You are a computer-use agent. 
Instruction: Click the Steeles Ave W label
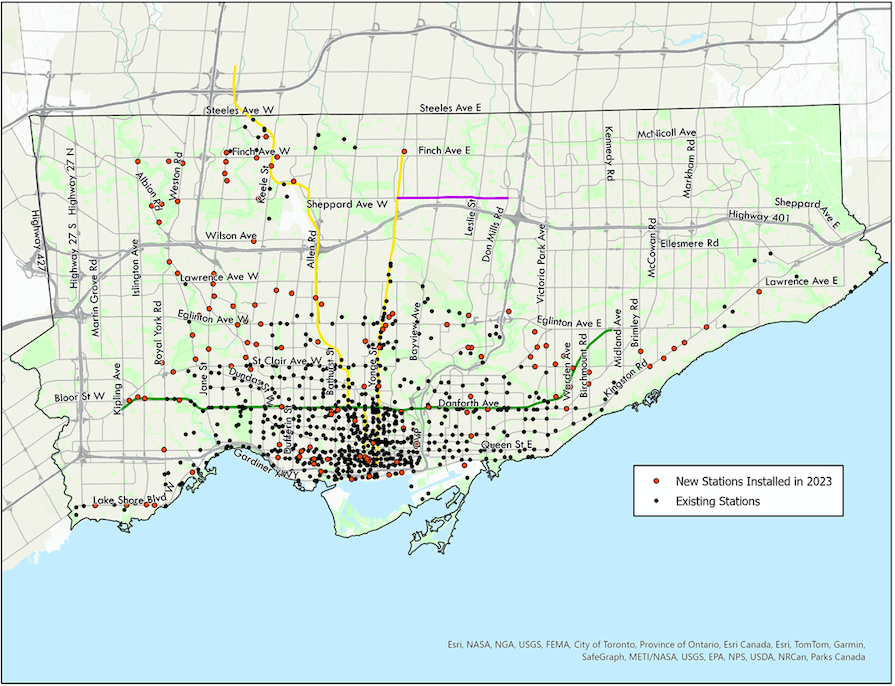(x=239, y=109)
